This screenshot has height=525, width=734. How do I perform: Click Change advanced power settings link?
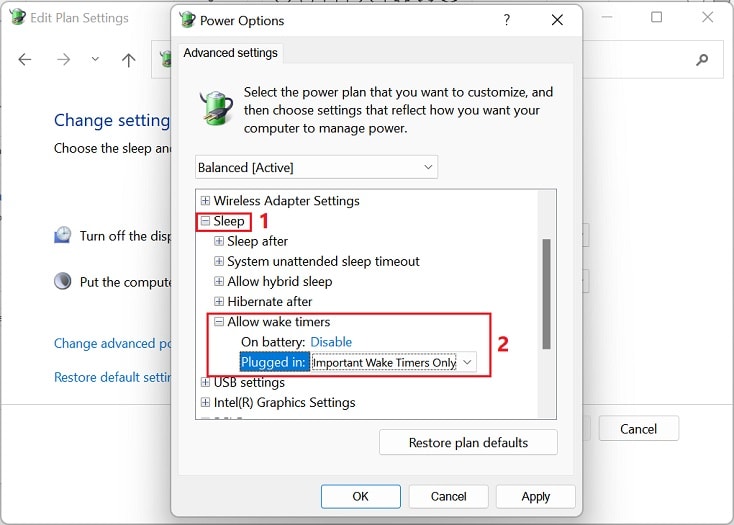[x=112, y=343]
